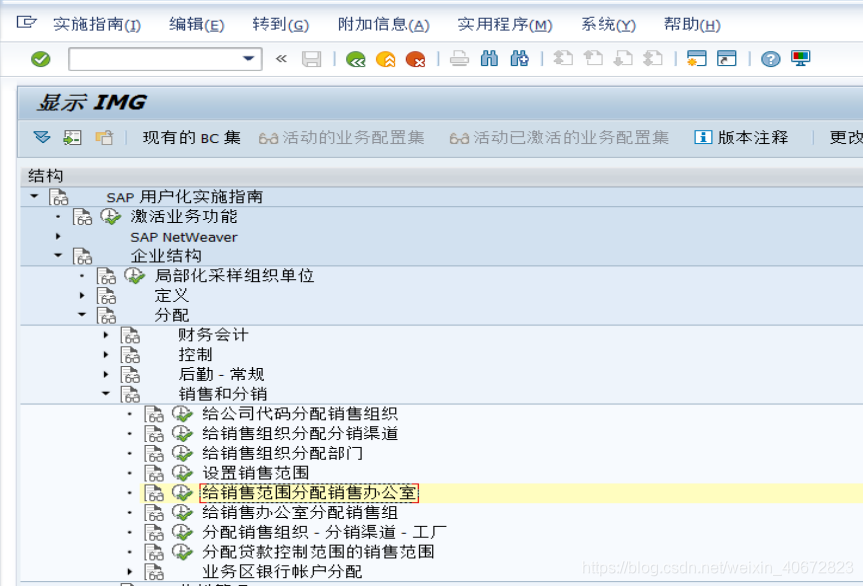Open the 附加信息 menu
This screenshot has width=863, height=586.
(x=383, y=24)
